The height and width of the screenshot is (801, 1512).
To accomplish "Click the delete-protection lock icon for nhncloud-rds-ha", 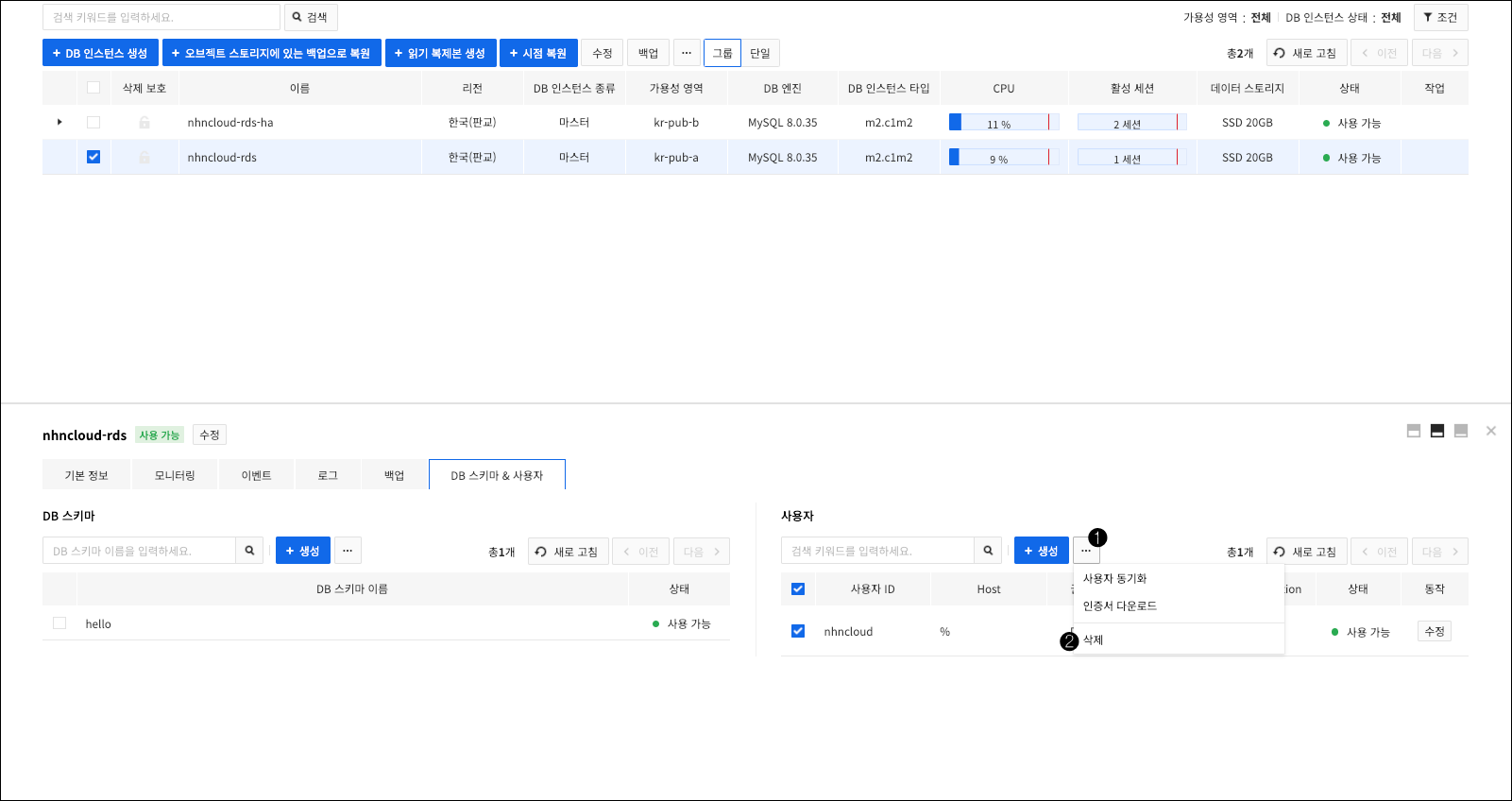I will [144, 123].
